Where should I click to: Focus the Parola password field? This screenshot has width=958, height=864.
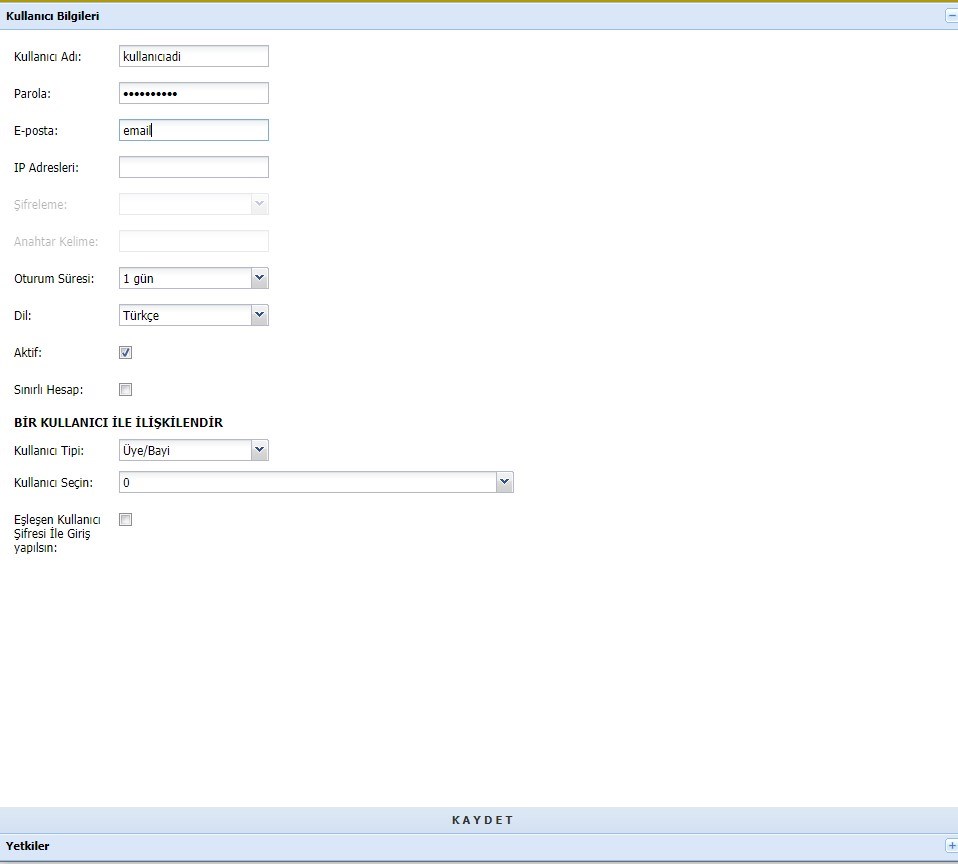[x=194, y=93]
